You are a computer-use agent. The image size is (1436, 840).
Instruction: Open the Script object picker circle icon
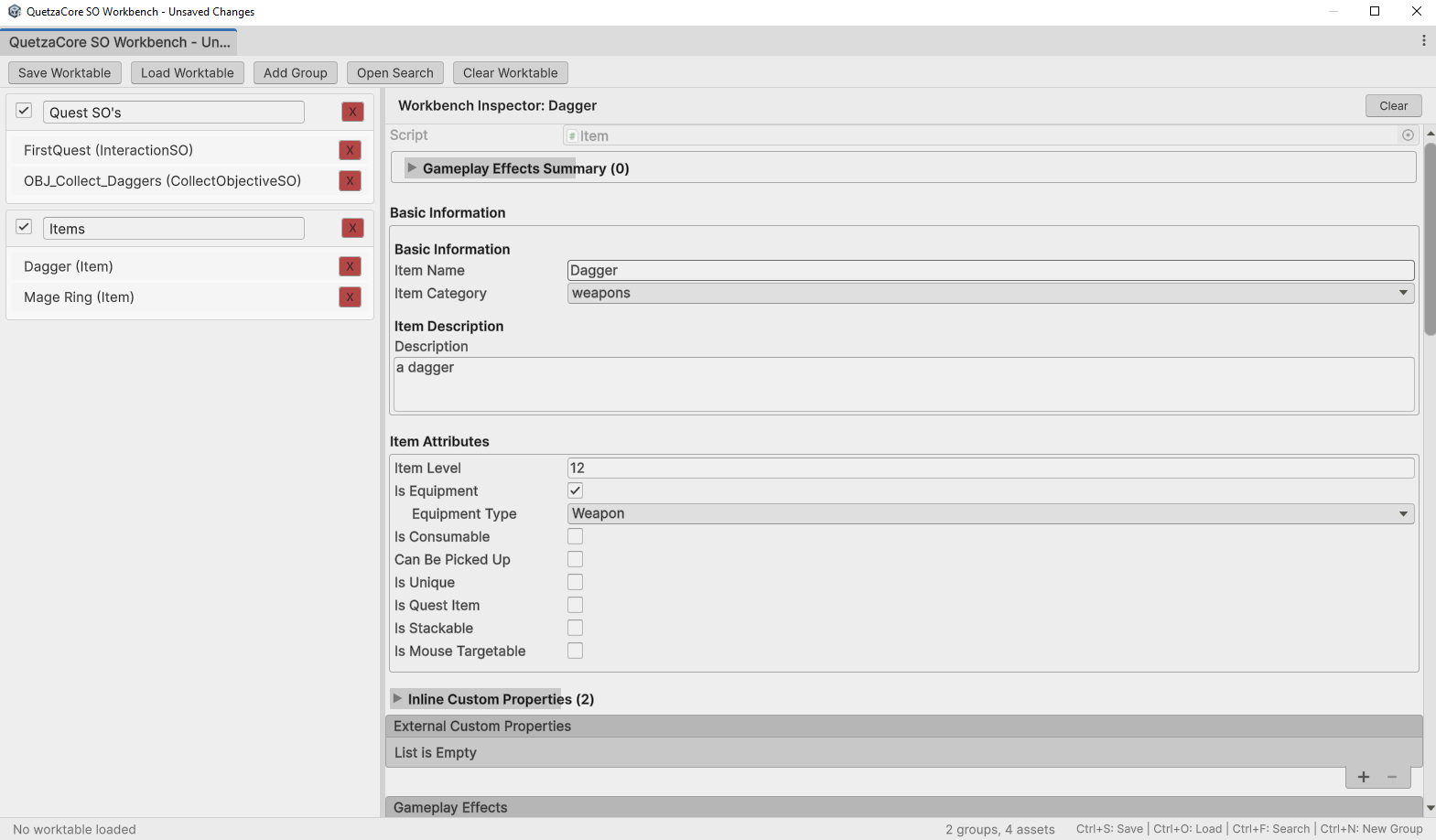pos(1408,135)
